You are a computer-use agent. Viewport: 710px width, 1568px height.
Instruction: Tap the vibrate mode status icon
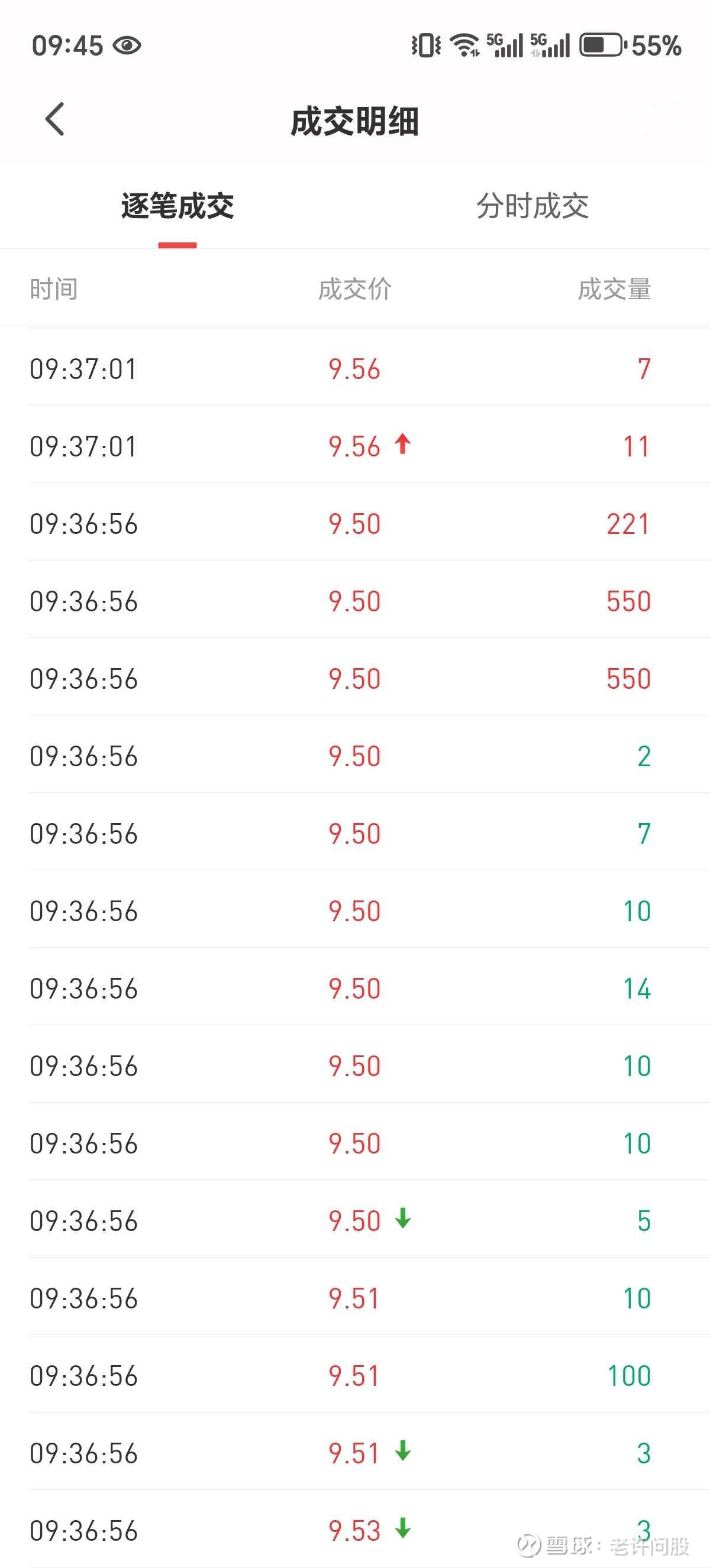click(425, 46)
